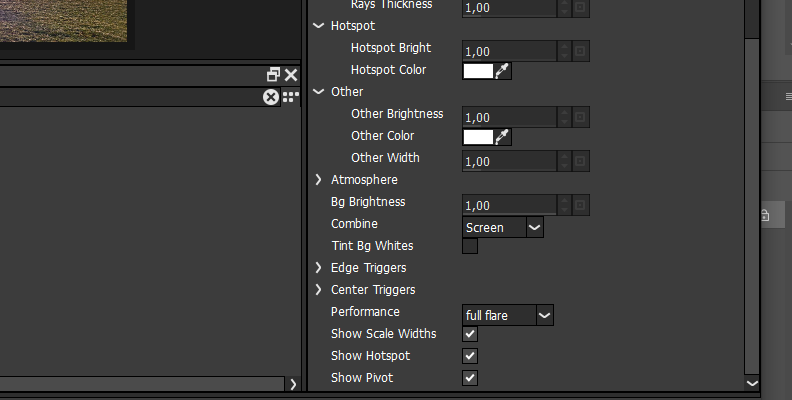Click the keyframe icon for Other Width
The height and width of the screenshot is (400, 792).
[x=580, y=161]
